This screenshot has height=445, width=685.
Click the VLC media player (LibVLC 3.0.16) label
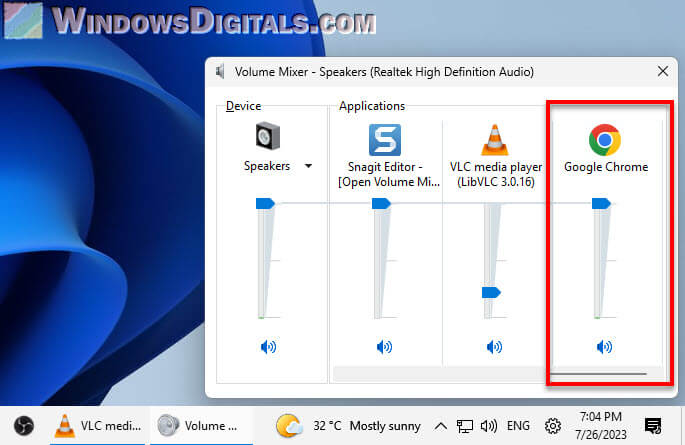496,174
